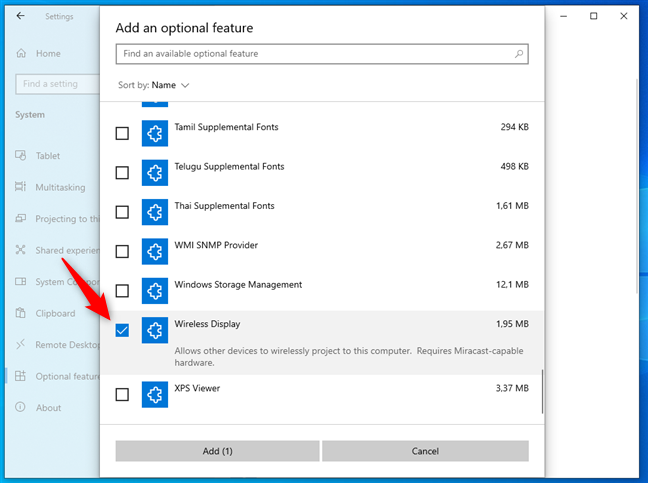Click the Projecting to this PC icon

20,218
